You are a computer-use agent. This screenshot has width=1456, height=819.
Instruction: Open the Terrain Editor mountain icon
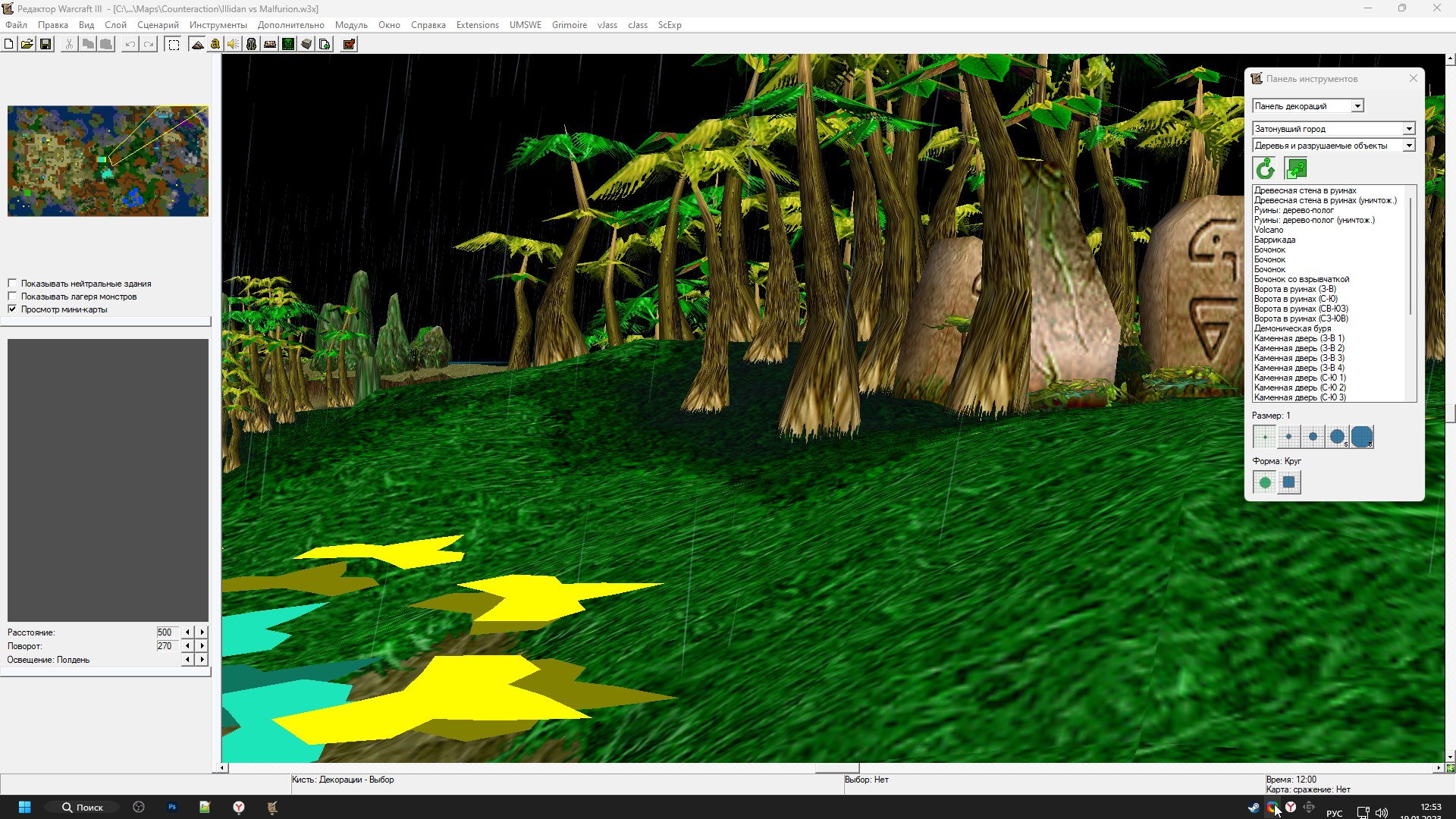197,44
